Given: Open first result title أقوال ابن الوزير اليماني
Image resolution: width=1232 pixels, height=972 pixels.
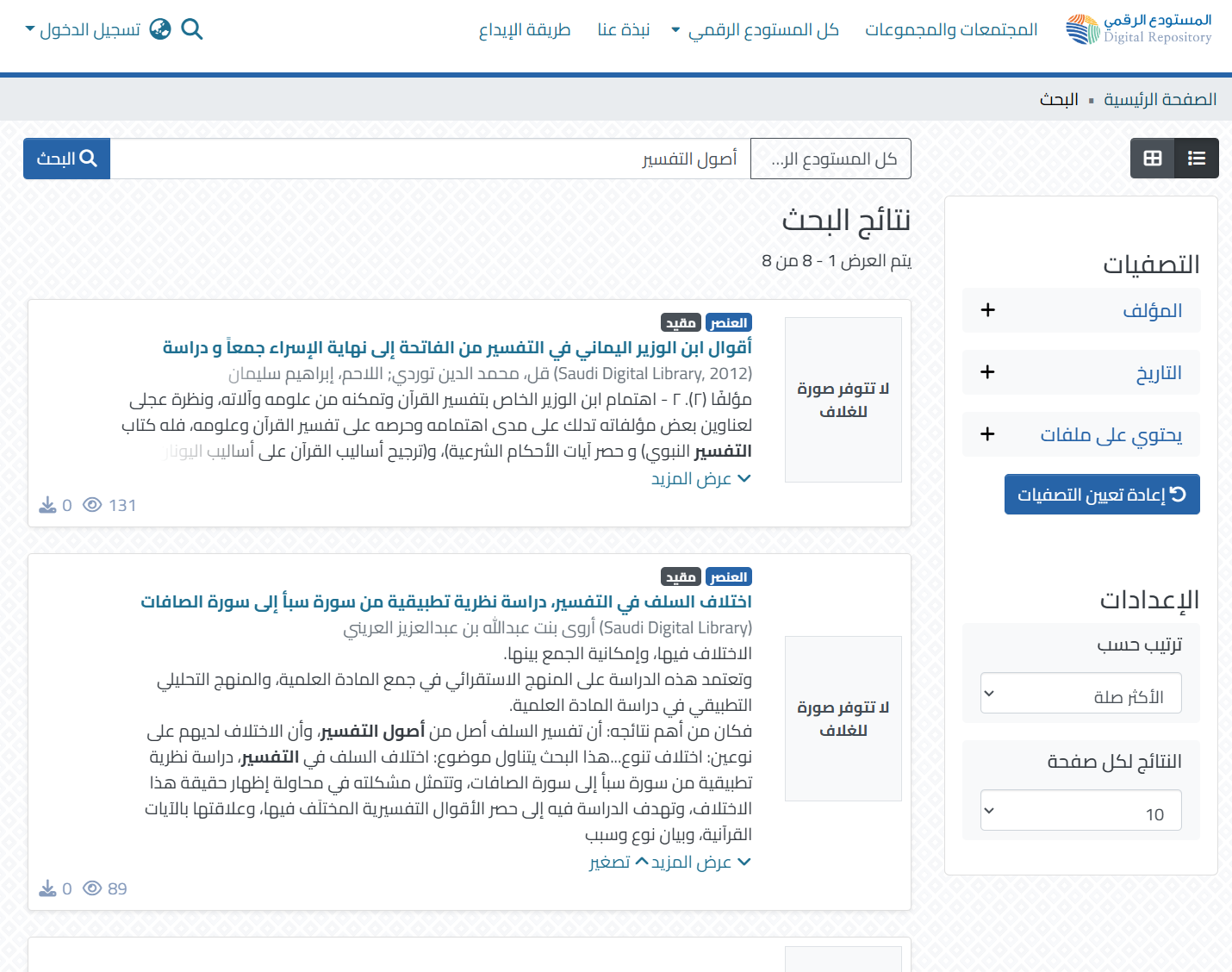Looking at the screenshot, I should pos(457,347).
